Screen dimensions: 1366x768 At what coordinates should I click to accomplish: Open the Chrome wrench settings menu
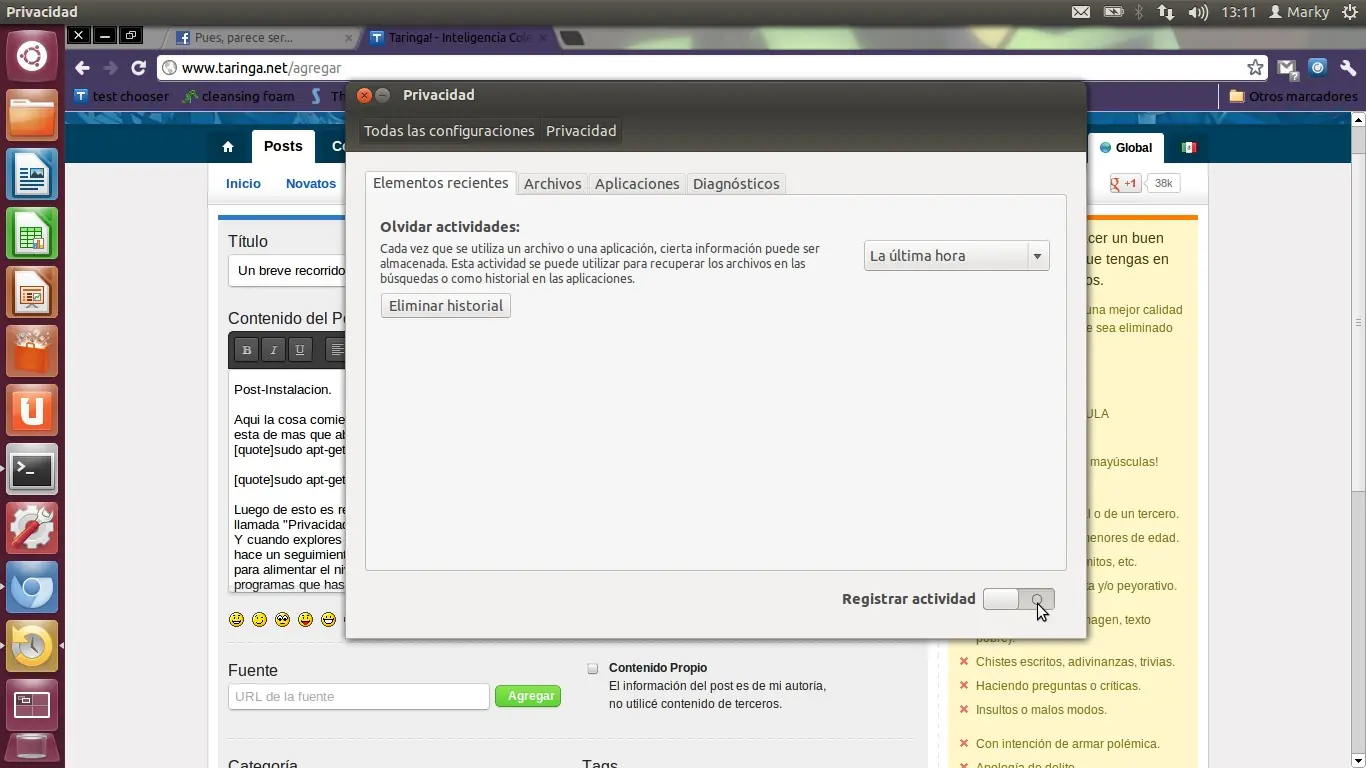1347,68
